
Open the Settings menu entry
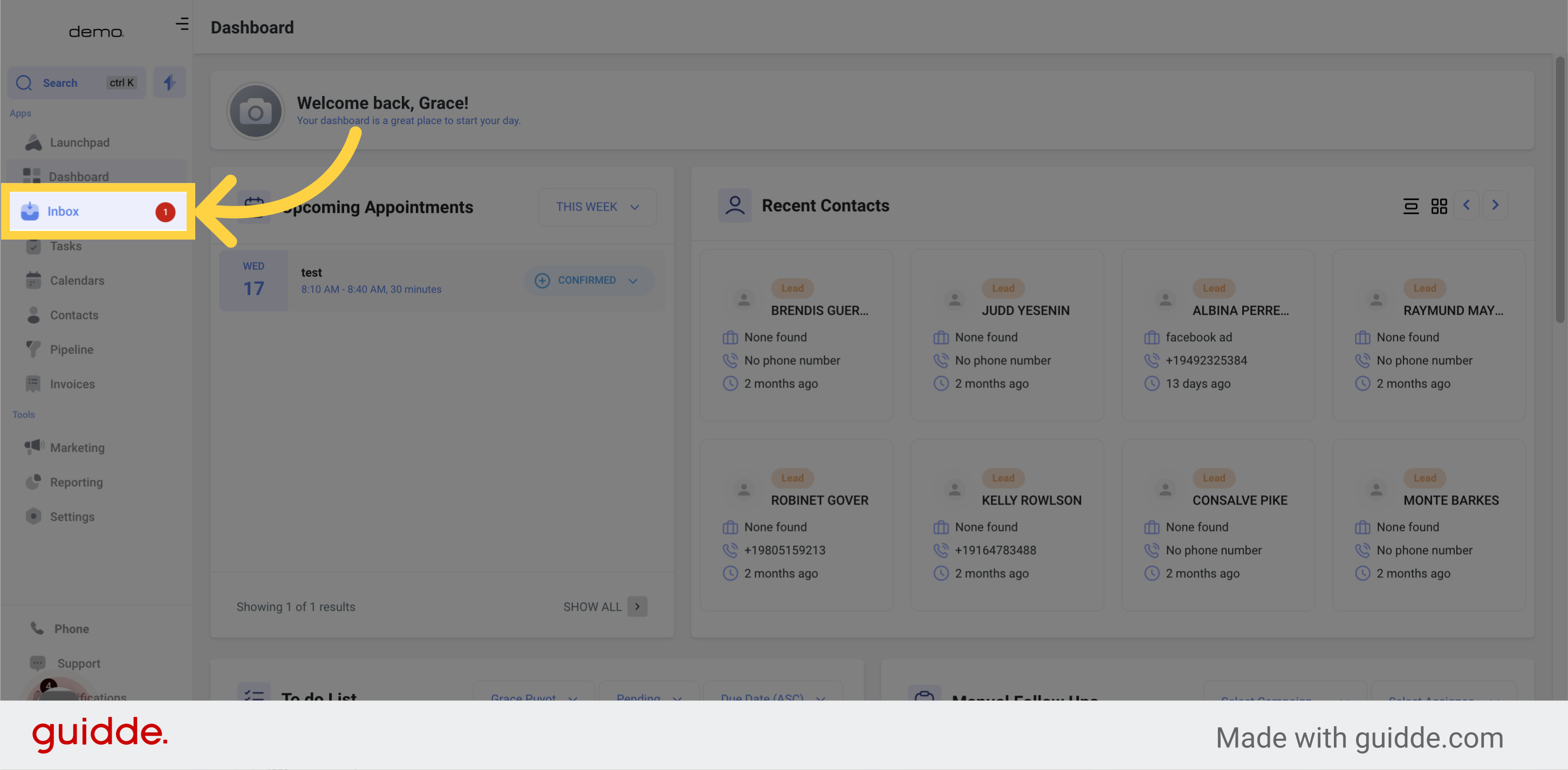(72, 516)
